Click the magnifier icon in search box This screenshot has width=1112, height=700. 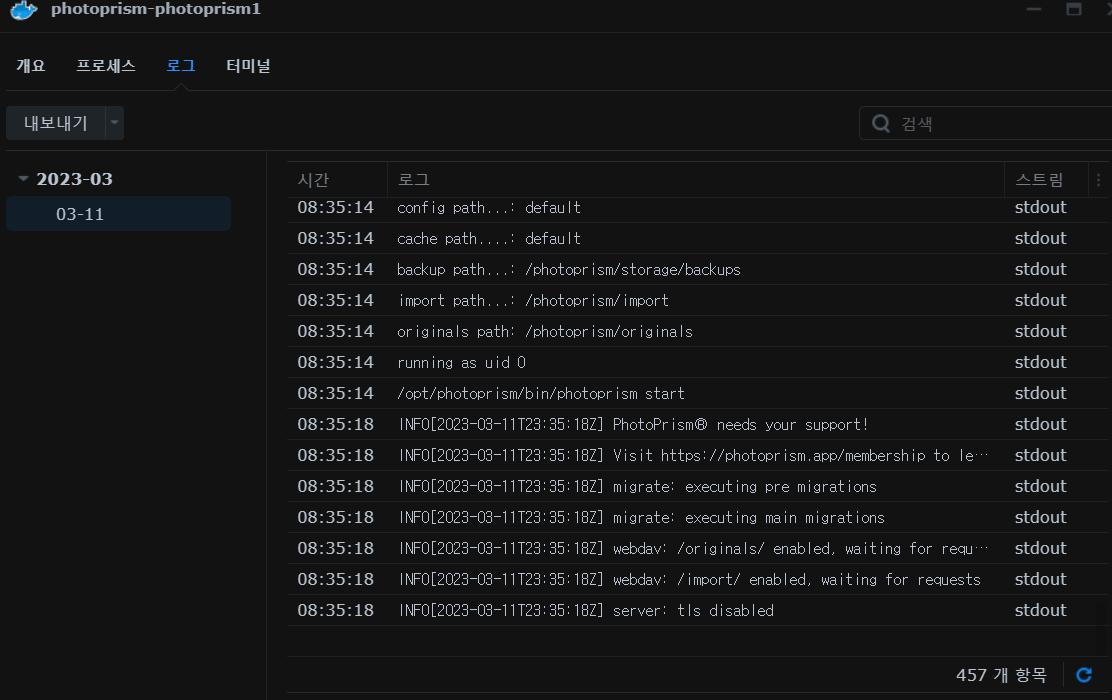click(x=881, y=123)
